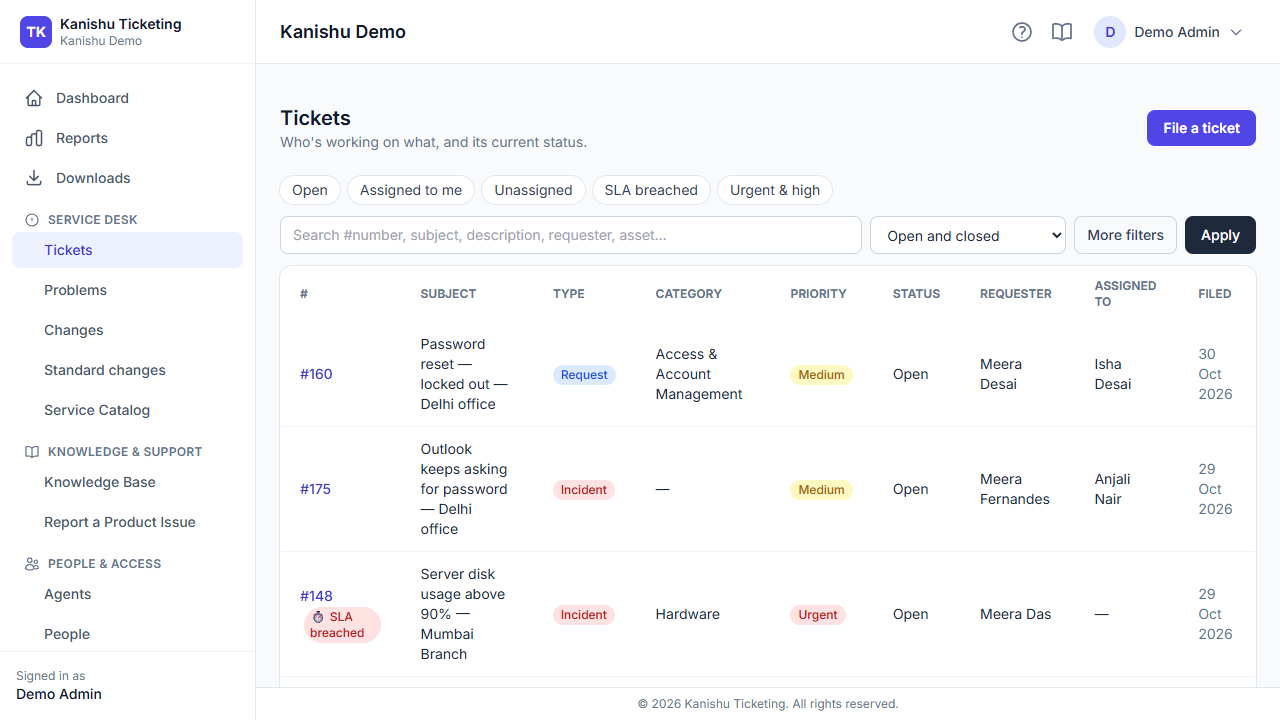Click the File a ticket button
The image size is (1280, 720).
point(1201,128)
